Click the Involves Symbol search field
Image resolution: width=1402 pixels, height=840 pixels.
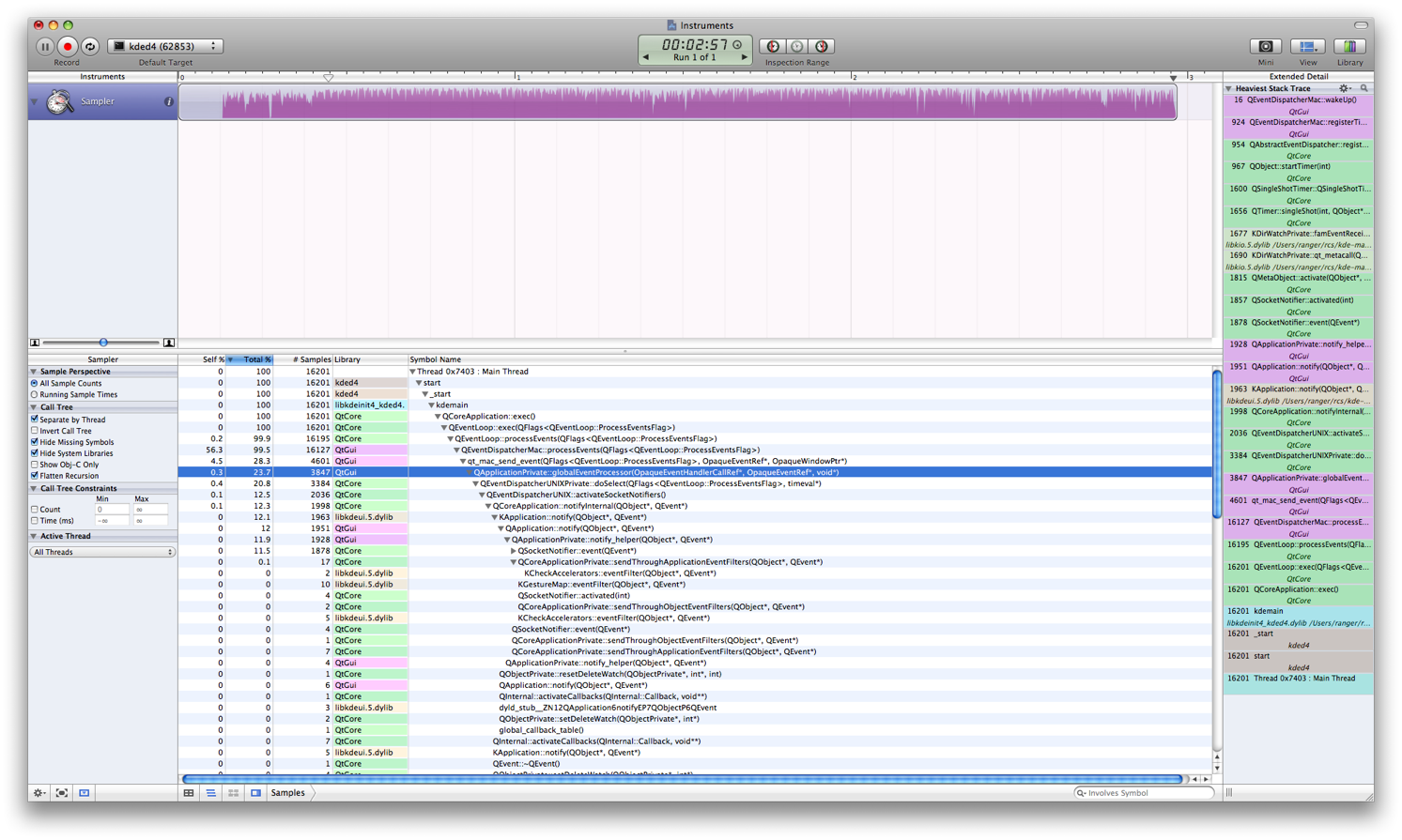click(x=1144, y=793)
